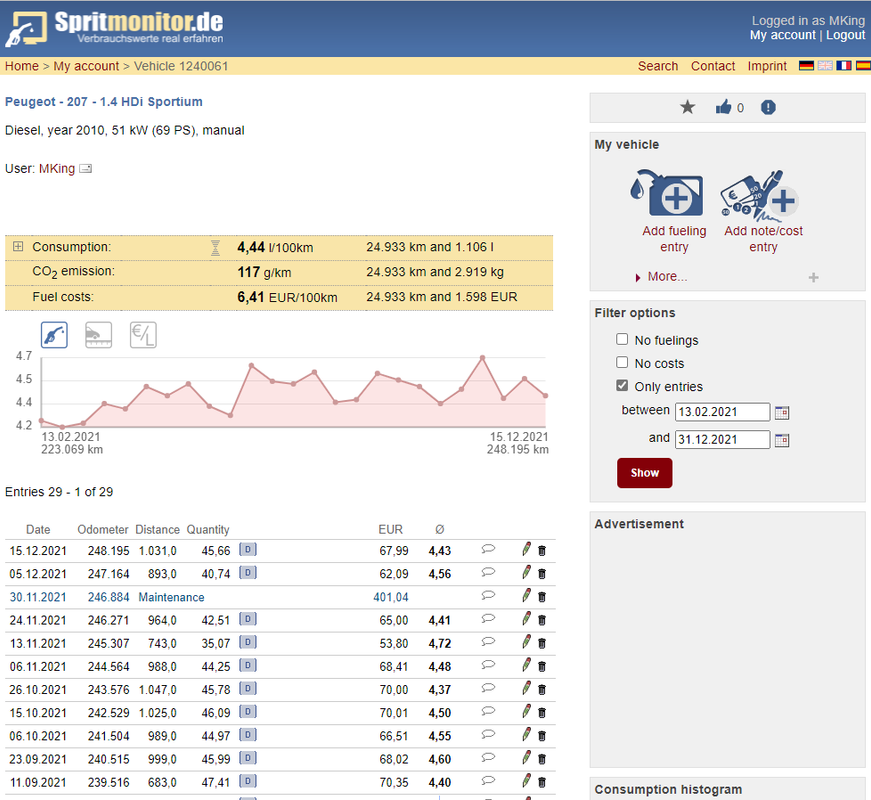871x800 pixels.
Task: Select the fuel consumption chart icon
Action: 54,335
